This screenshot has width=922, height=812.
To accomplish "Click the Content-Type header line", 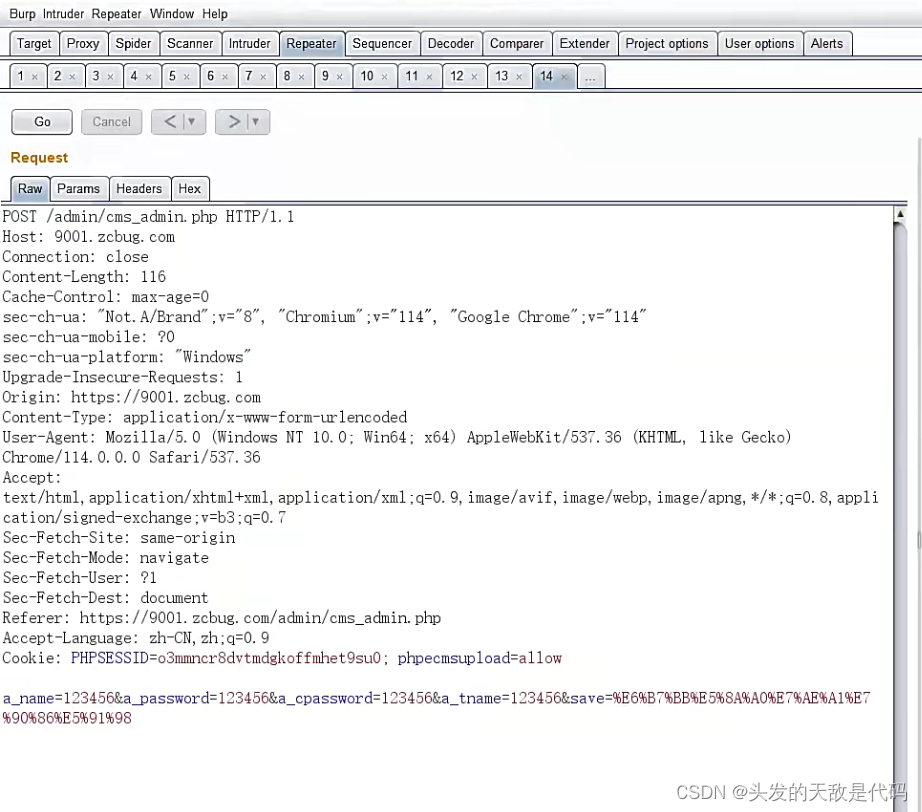I will [205, 417].
